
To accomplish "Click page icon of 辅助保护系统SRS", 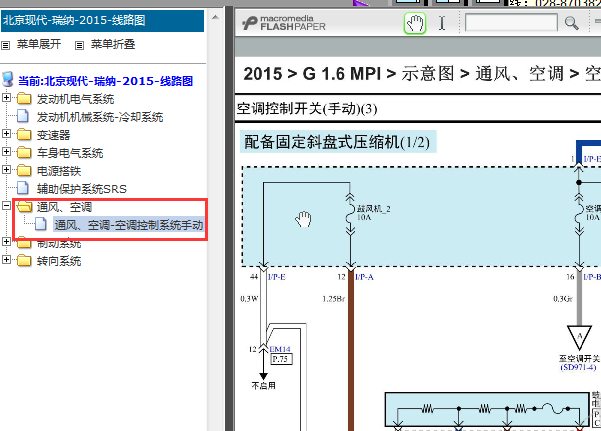I will pyautogui.click(x=23, y=188).
